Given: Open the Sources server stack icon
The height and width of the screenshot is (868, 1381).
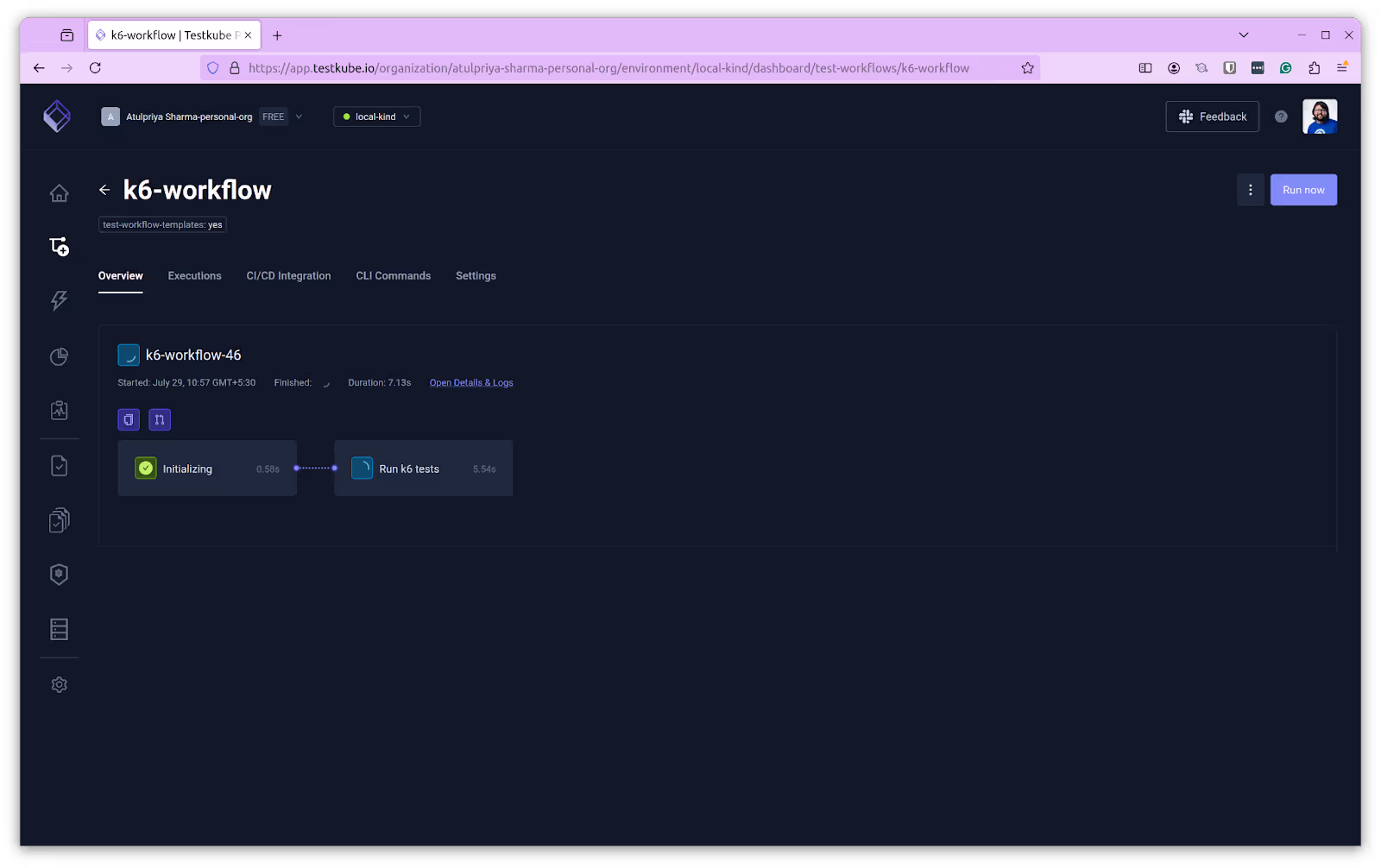Looking at the screenshot, I should coord(59,629).
